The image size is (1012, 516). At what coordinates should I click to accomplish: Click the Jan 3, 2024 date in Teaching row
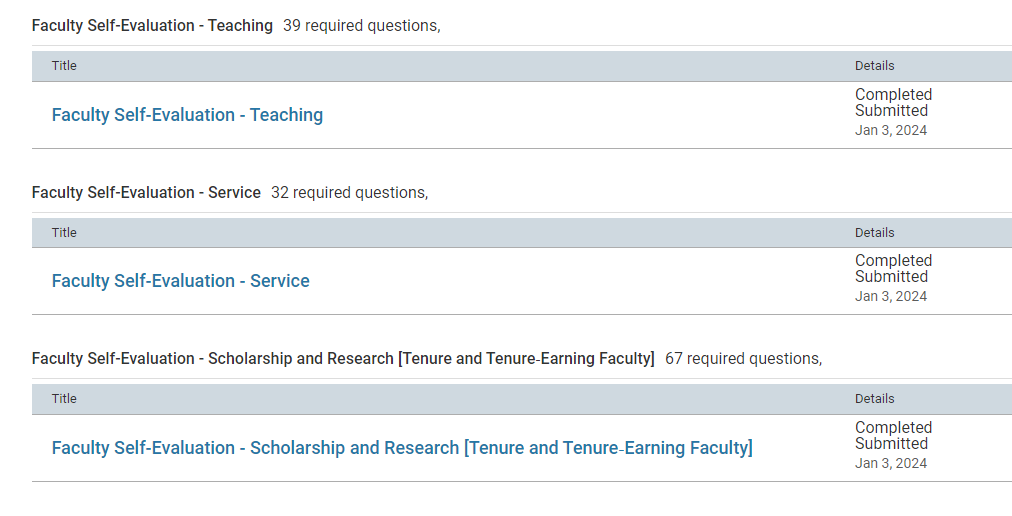(x=890, y=130)
